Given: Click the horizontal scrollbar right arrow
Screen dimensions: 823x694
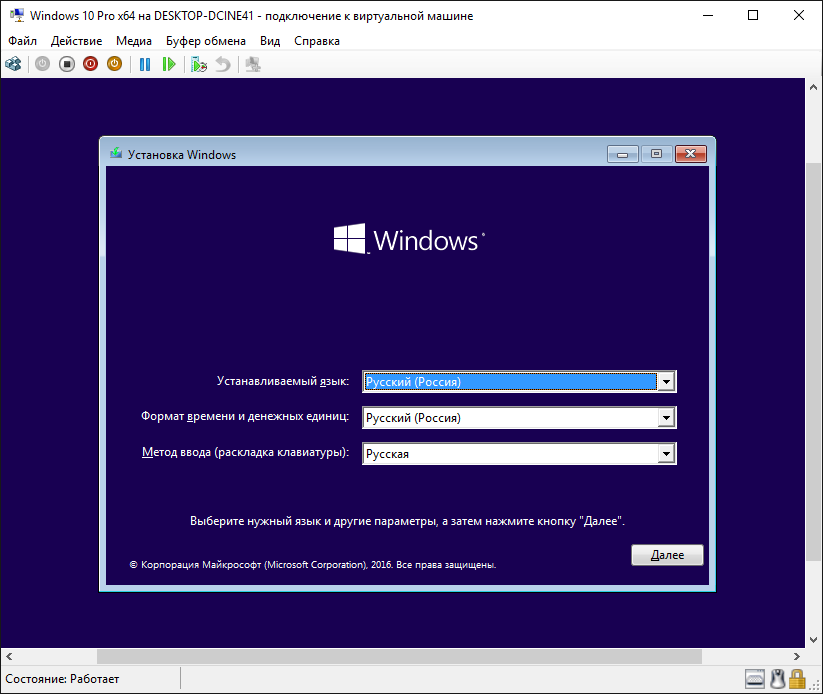Looking at the screenshot, I should [x=797, y=656].
